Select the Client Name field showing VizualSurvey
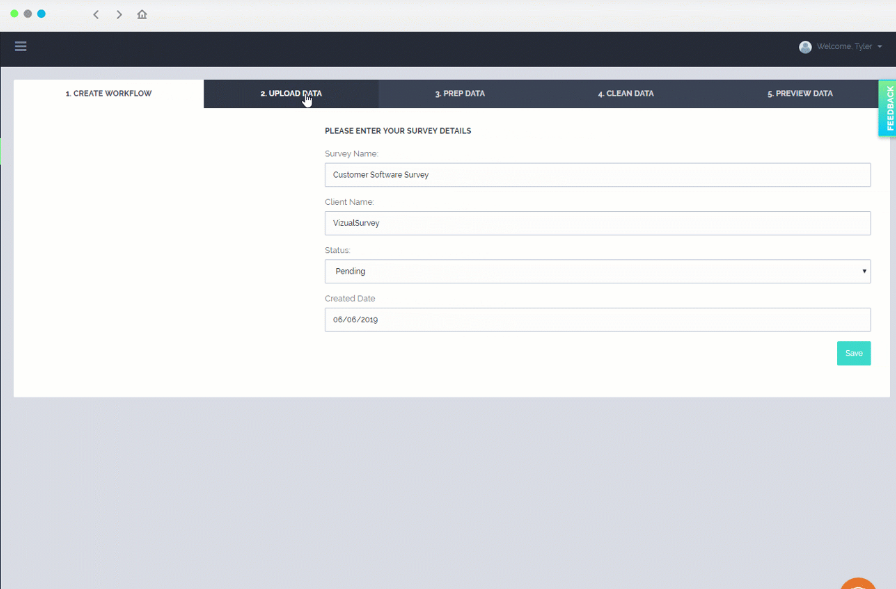The width and height of the screenshot is (896, 589). click(x=597, y=223)
